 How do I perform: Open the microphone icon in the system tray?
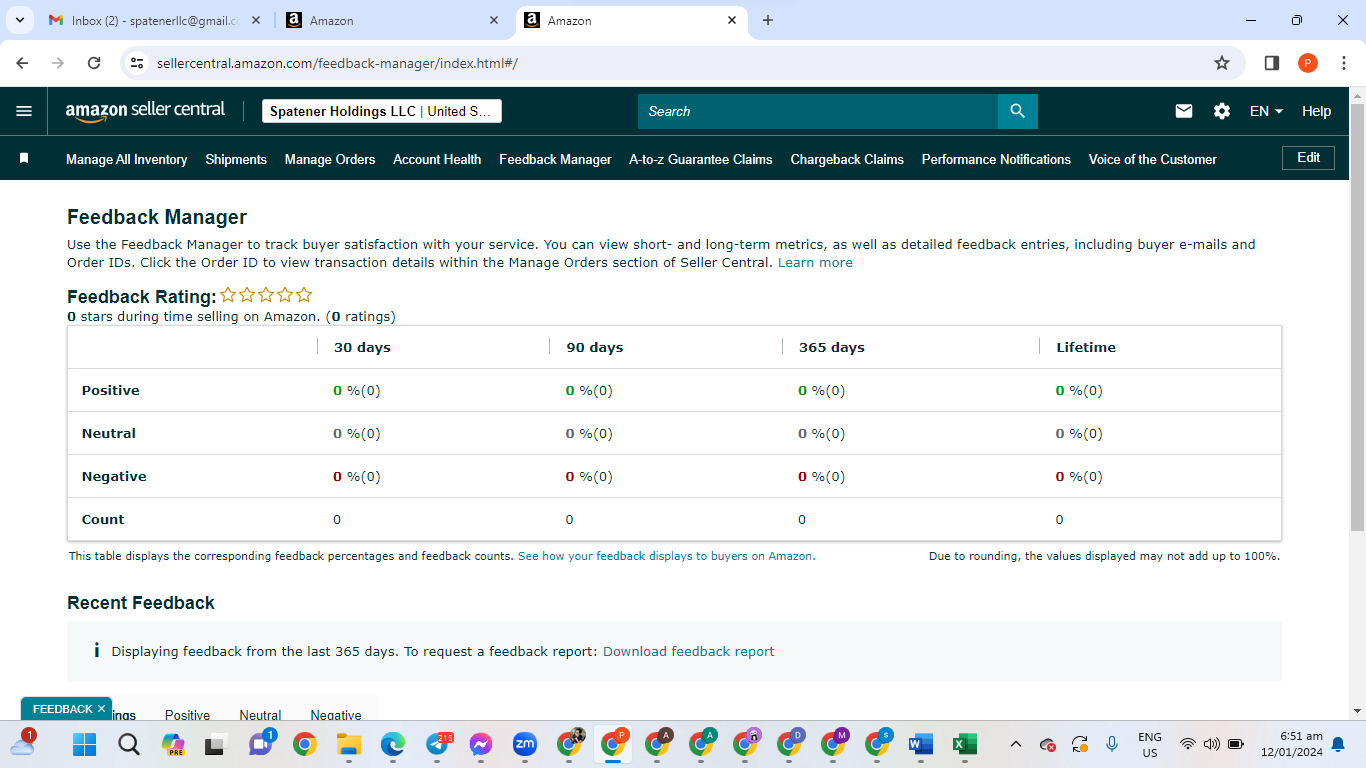[x=1112, y=744]
